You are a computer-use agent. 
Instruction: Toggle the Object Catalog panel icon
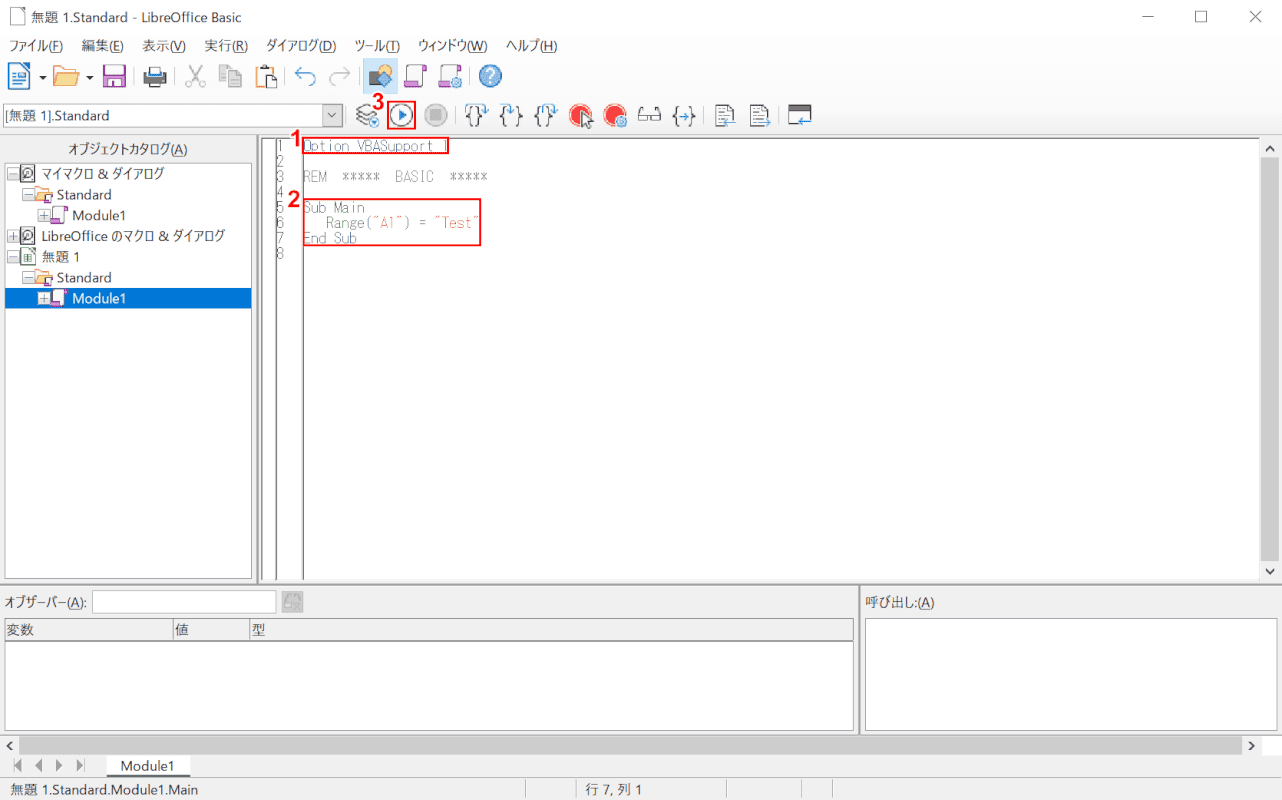tap(380, 76)
